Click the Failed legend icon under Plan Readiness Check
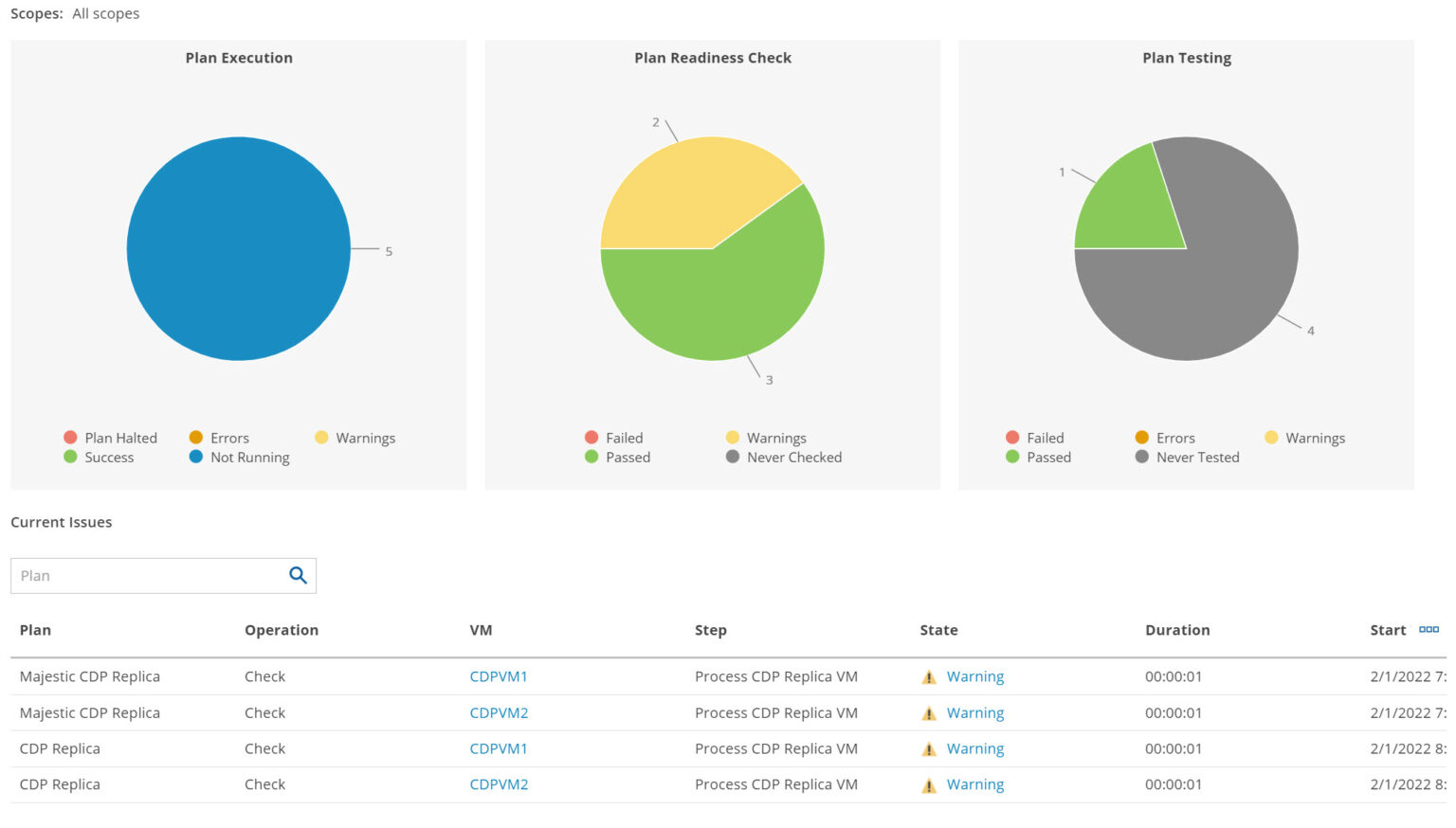This screenshot has height=828, width=1456. click(x=591, y=438)
